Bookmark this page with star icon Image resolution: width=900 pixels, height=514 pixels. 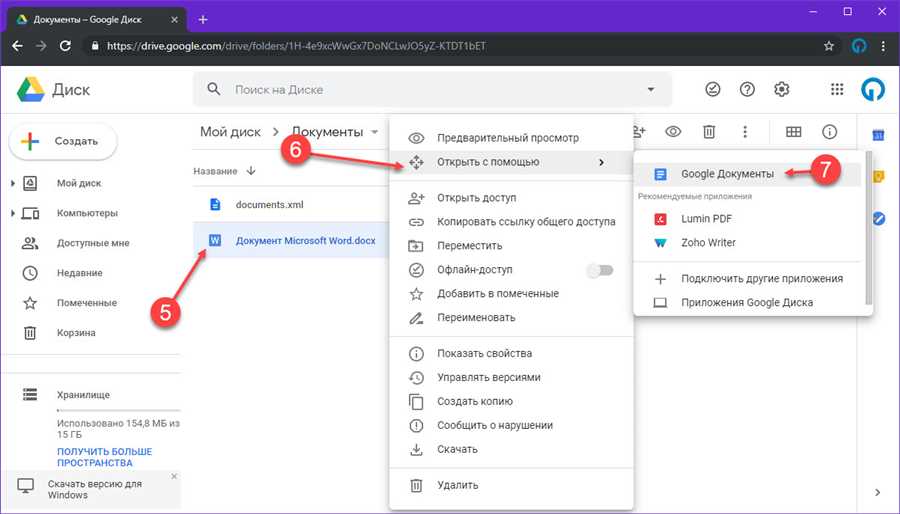coord(828,46)
